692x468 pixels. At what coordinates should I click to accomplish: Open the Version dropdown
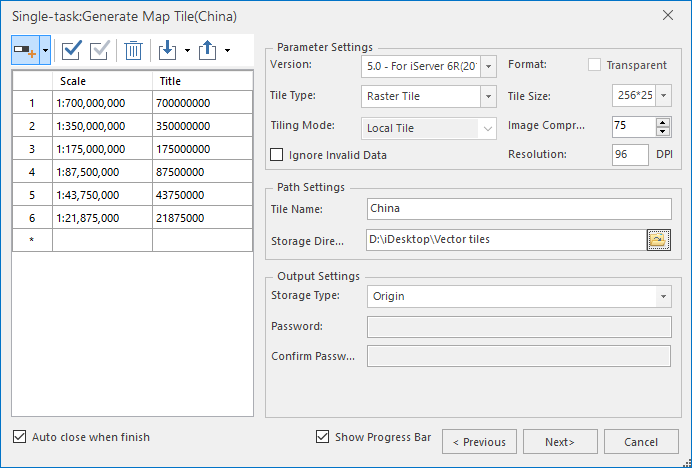(488, 67)
